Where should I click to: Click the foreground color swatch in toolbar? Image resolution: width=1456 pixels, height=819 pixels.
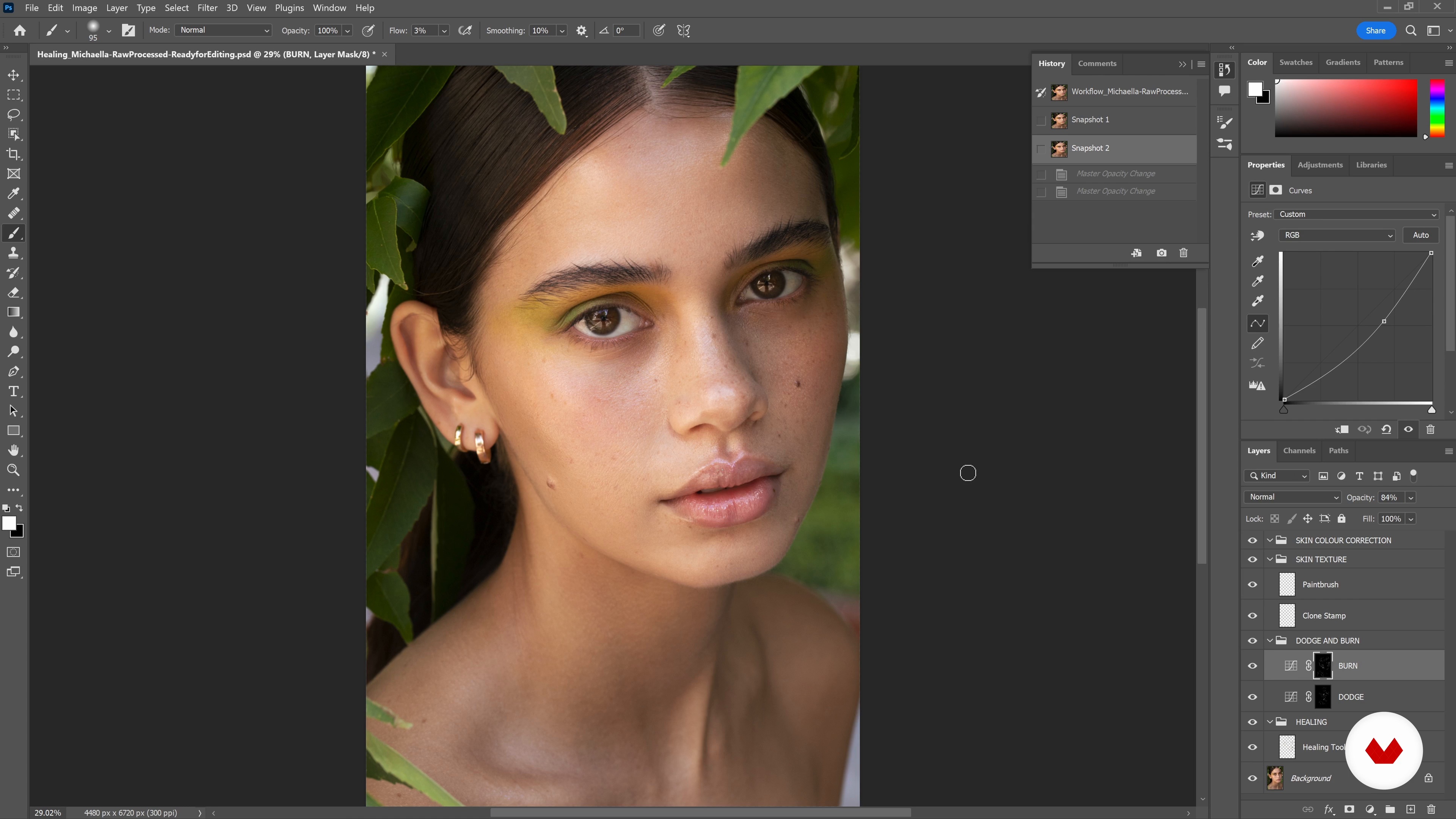click(x=9, y=524)
